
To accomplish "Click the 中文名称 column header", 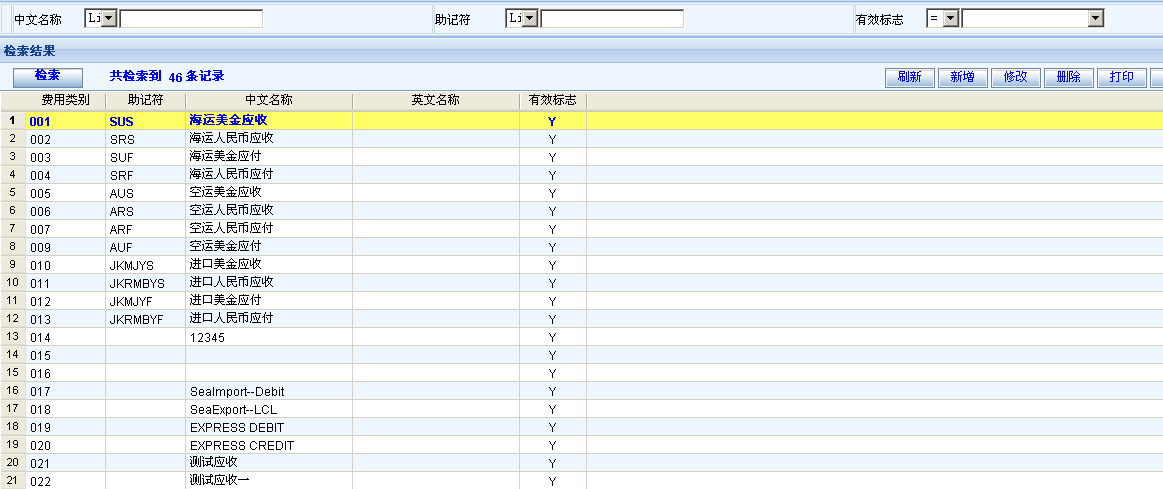I will [269, 101].
